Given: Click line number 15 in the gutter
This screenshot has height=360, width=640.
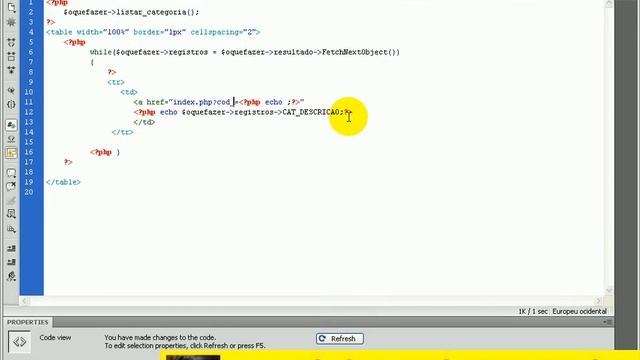Looking at the screenshot, I should pyautogui.click(x=29, y=142).
